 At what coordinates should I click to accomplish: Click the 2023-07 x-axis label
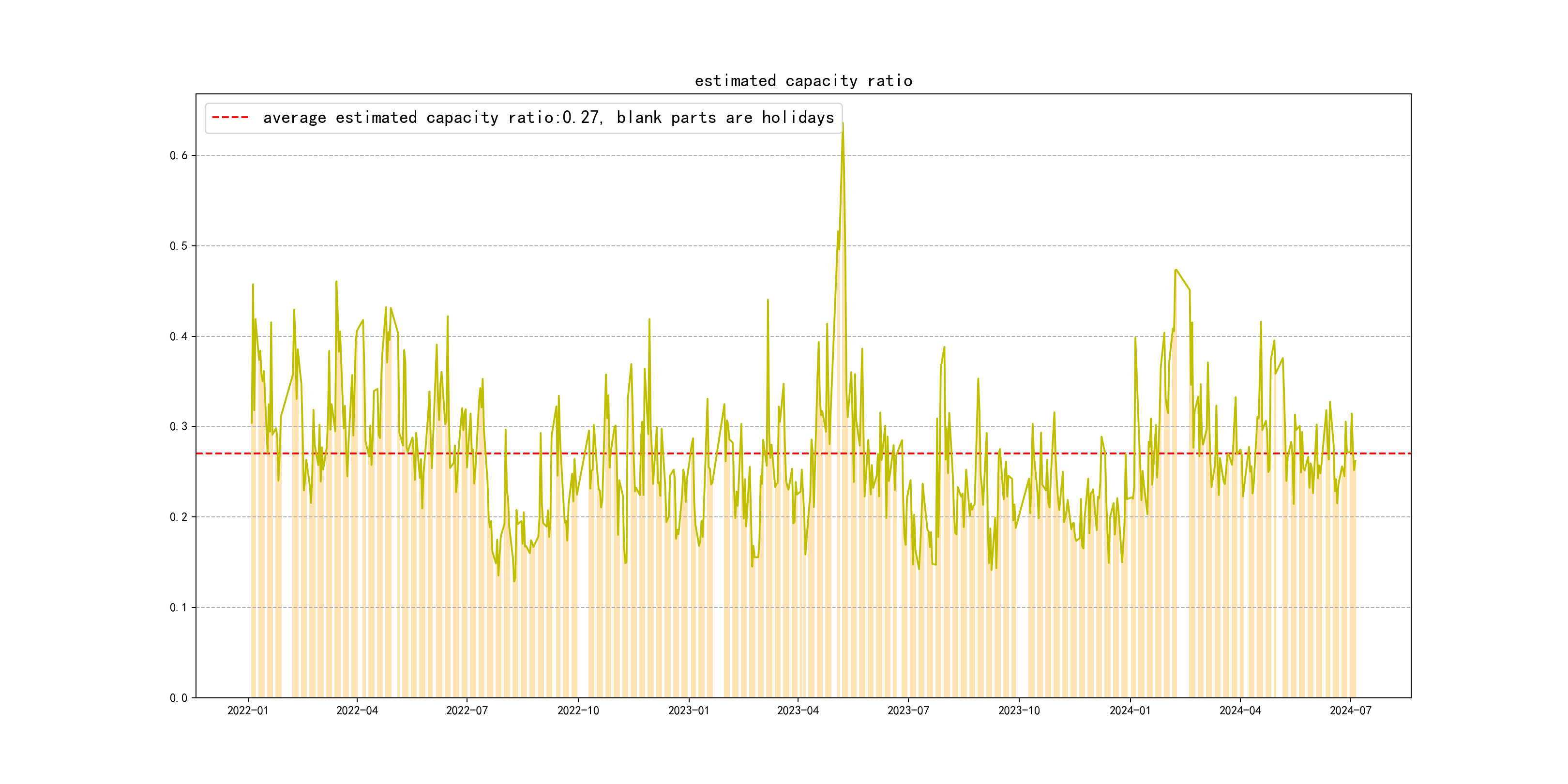908,710
